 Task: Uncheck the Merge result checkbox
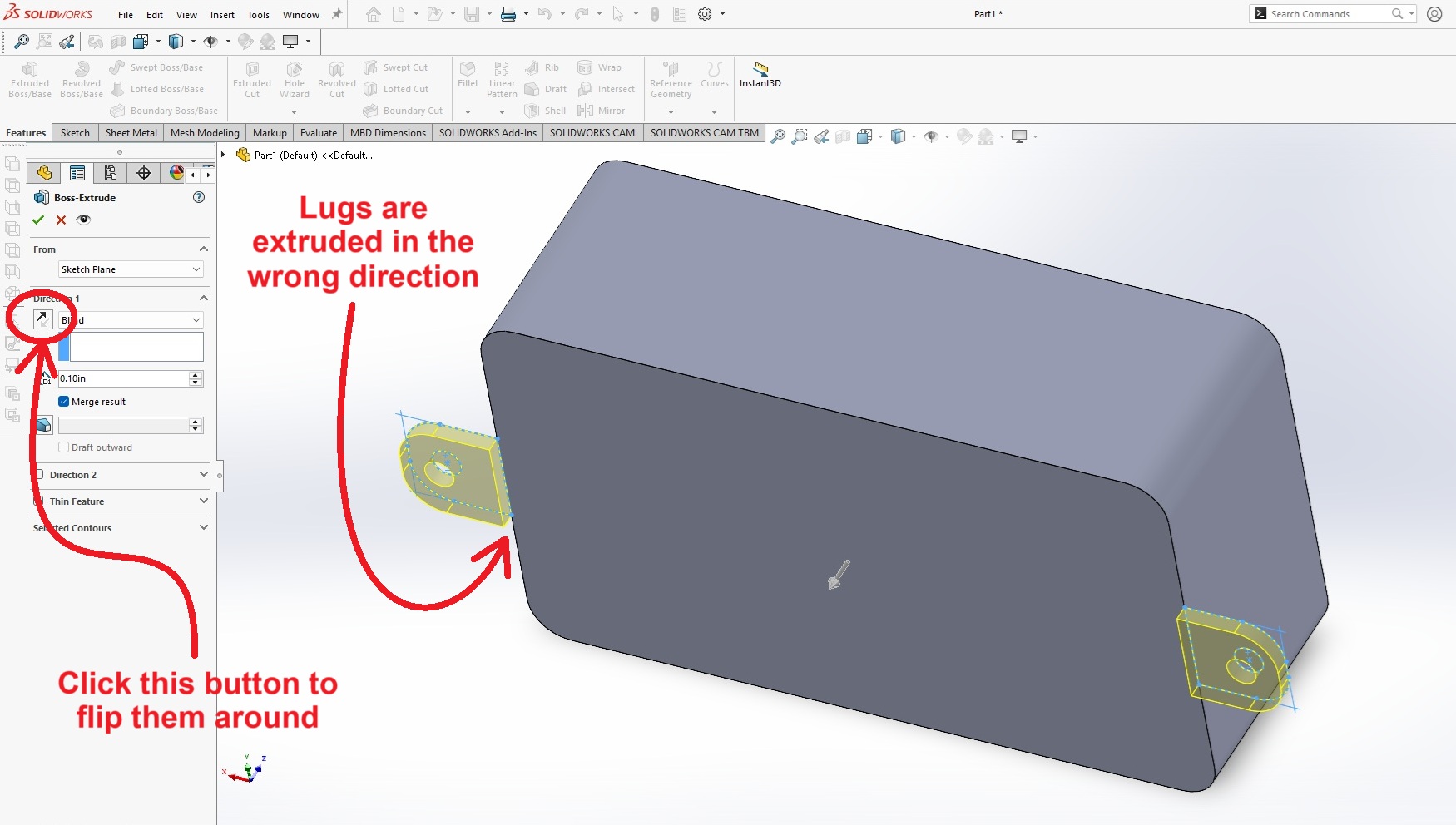click(x=64, y=402)
